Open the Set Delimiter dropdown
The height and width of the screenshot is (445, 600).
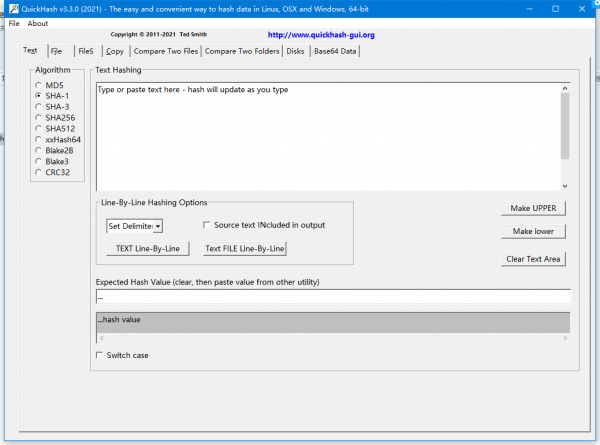(158, 226)
